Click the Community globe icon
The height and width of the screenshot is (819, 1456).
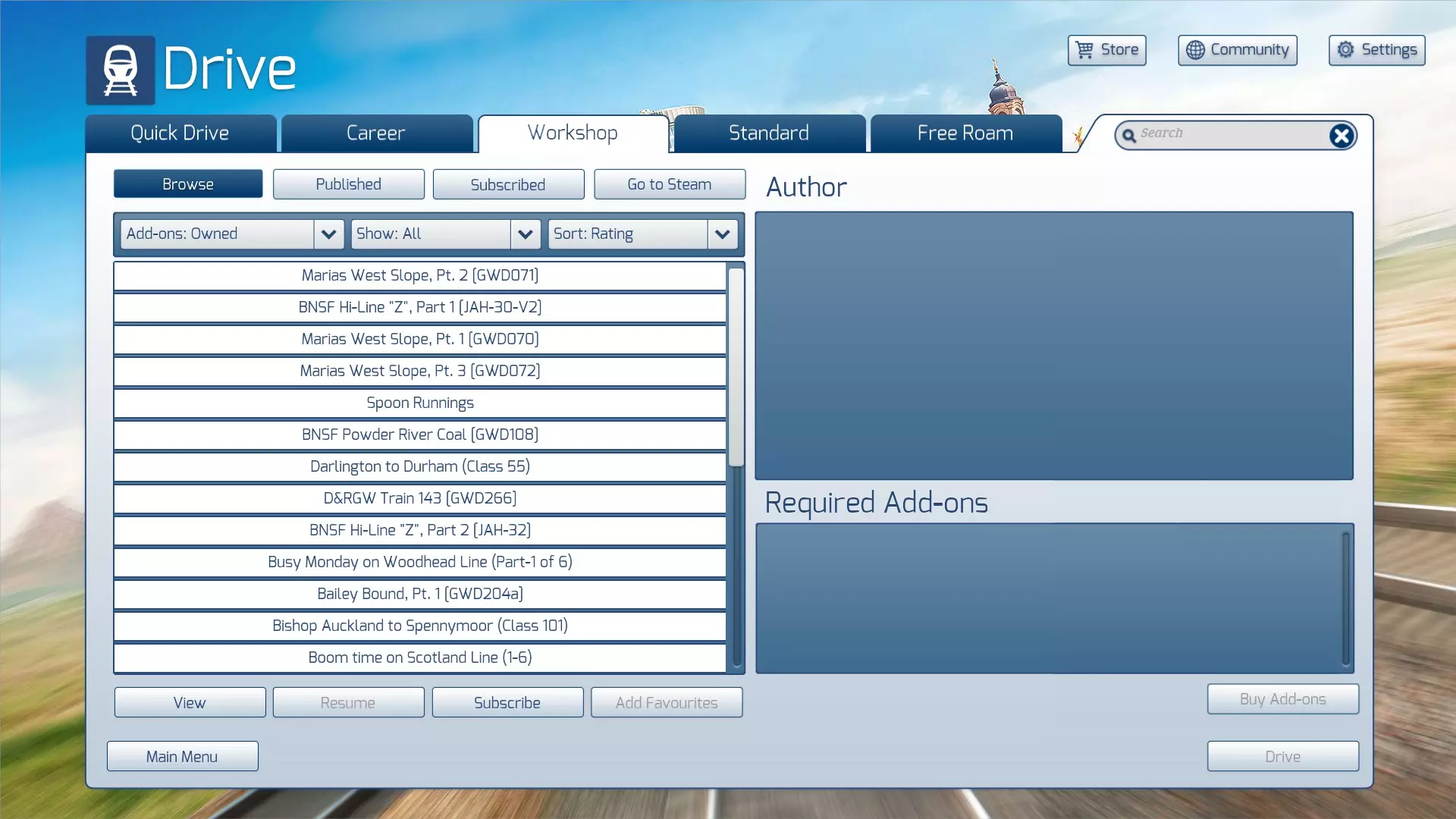[x=1195, y=50]
